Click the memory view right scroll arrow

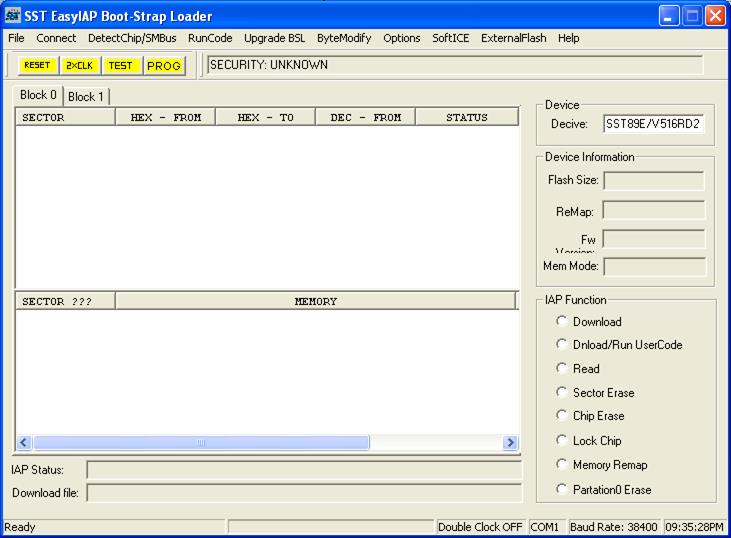pos(510,442)
